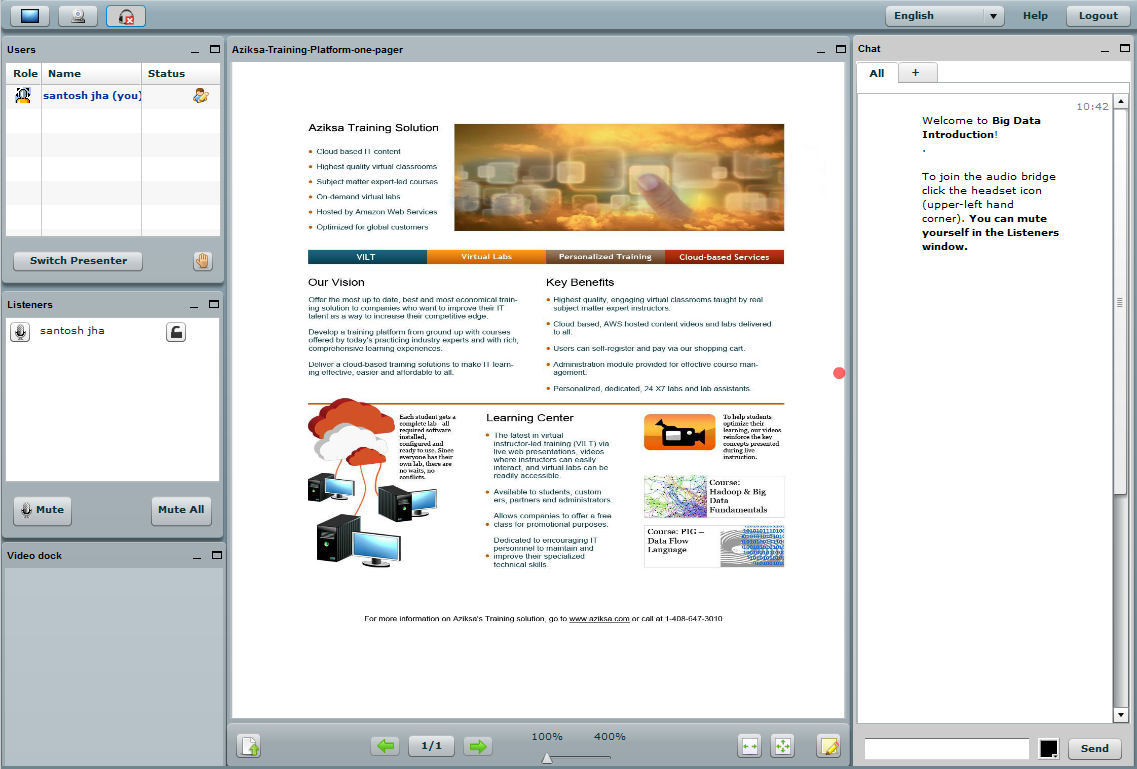Click the 400% zoom label
1137x769 pixels.
click(609, 736)
